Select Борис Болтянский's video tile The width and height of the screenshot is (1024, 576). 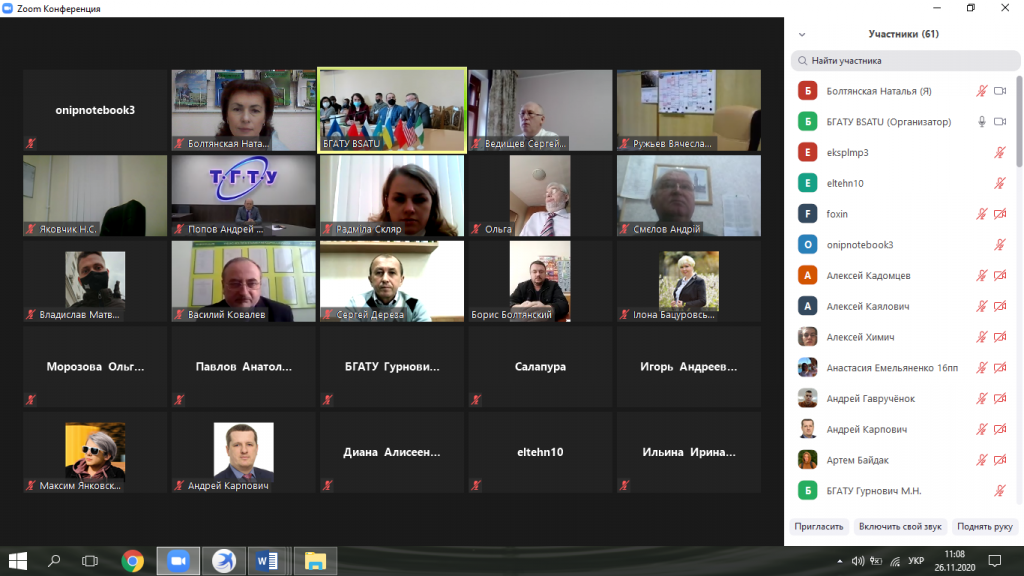[540, 281]
